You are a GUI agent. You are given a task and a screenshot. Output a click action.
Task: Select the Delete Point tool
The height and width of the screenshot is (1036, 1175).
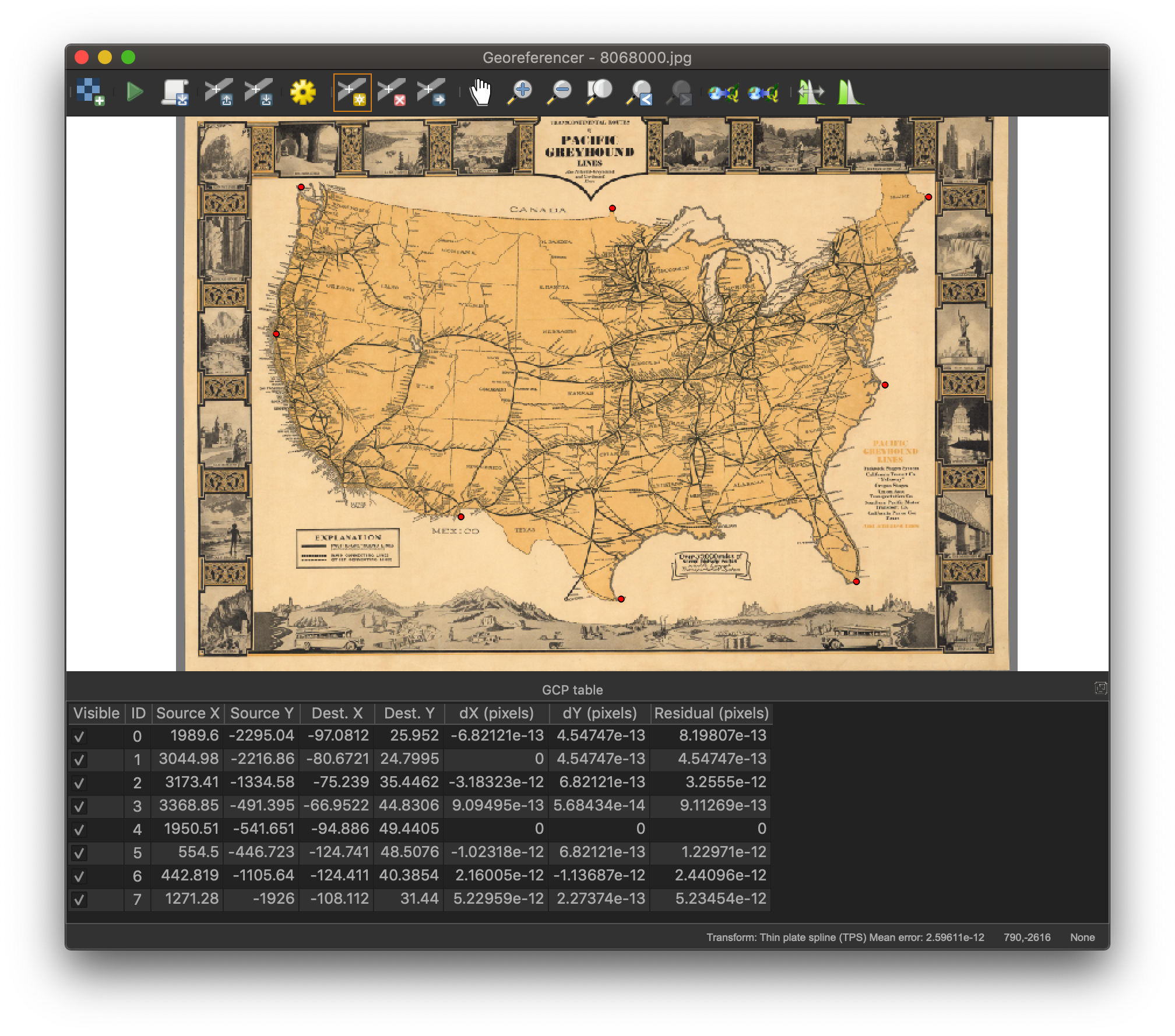(x=392, y=92)
